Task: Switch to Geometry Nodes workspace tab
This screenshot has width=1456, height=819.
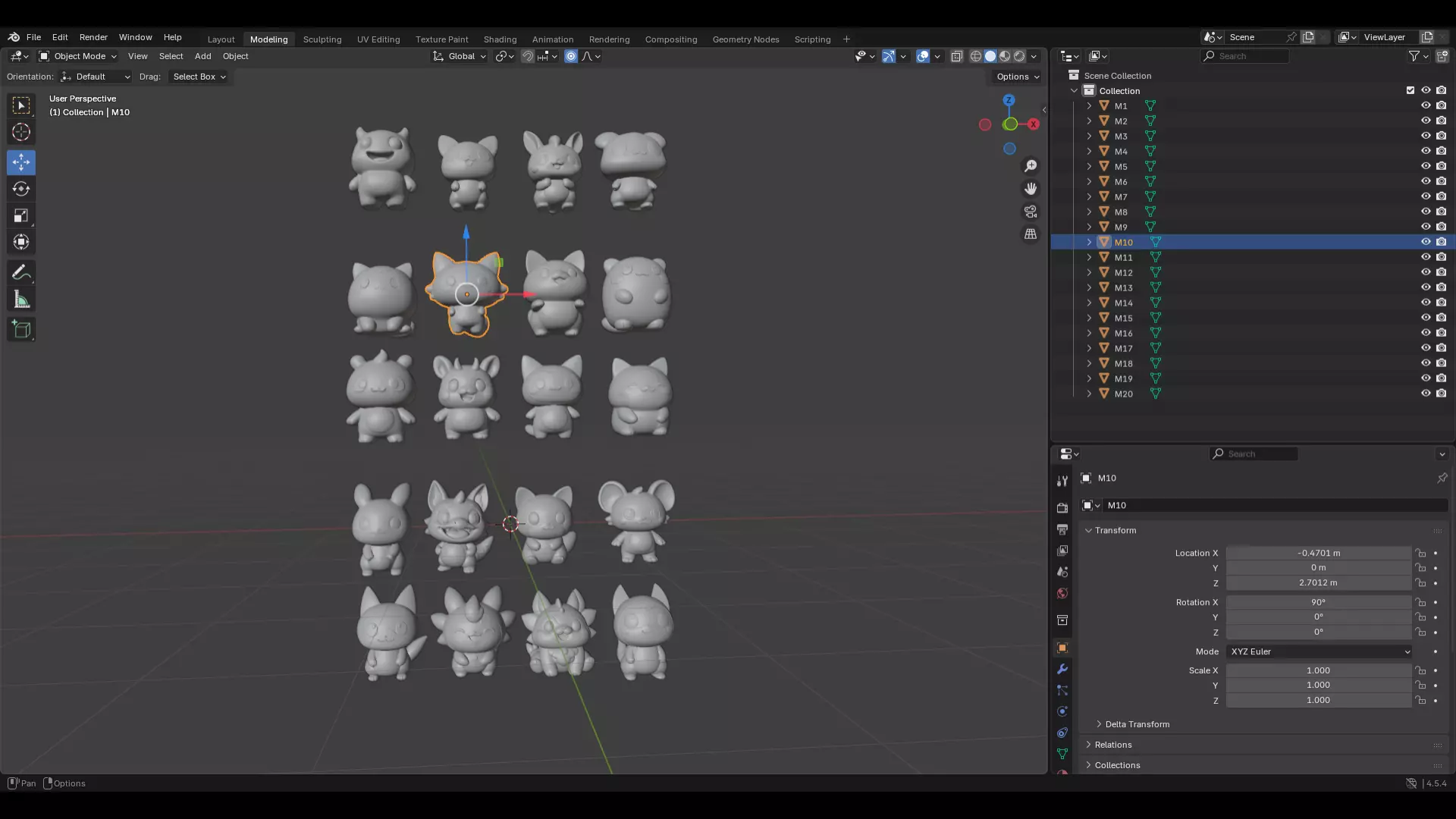Action: [x=745, y=39]
